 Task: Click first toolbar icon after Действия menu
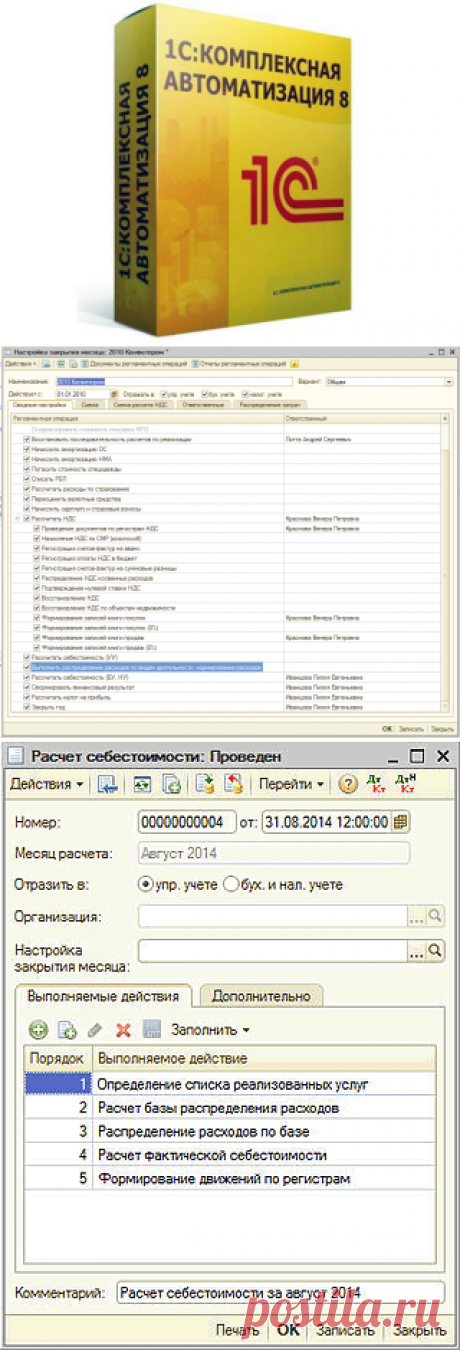pyautogui.click(x=107, y=784)
